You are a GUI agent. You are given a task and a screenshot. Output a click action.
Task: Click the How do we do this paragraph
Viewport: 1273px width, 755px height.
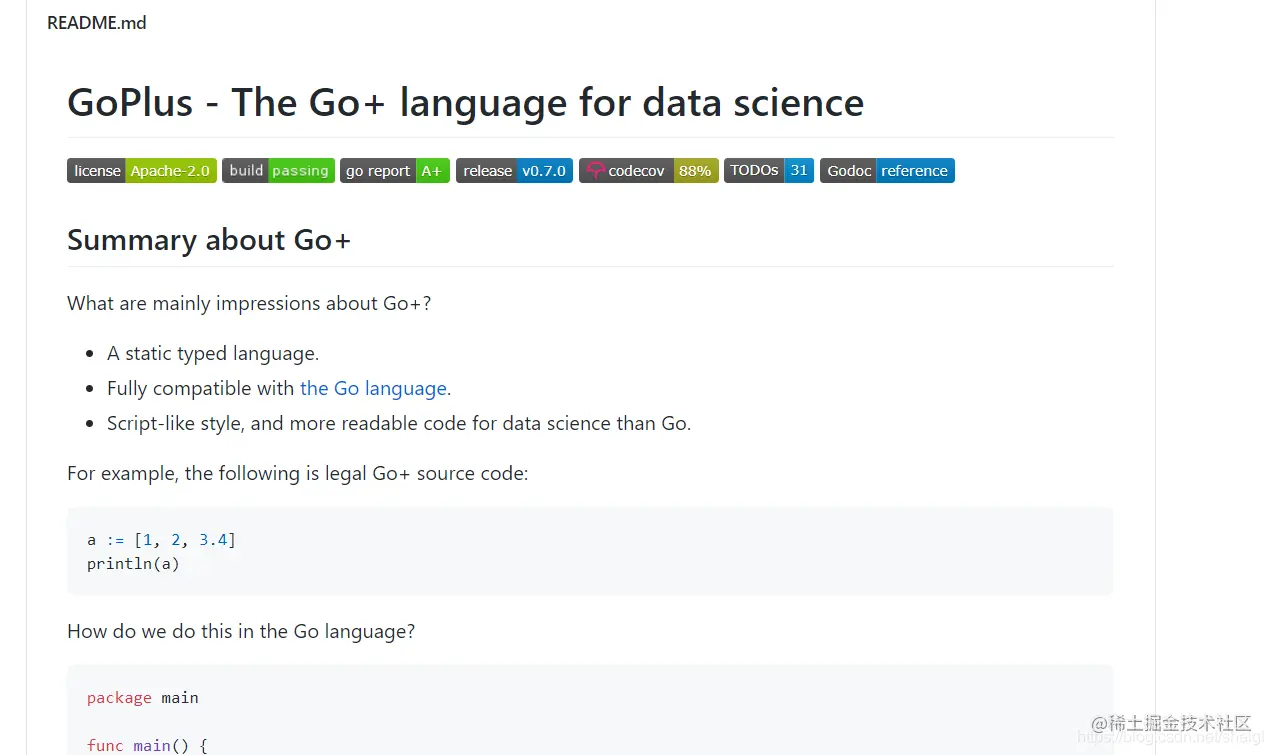tap(241, 631)
